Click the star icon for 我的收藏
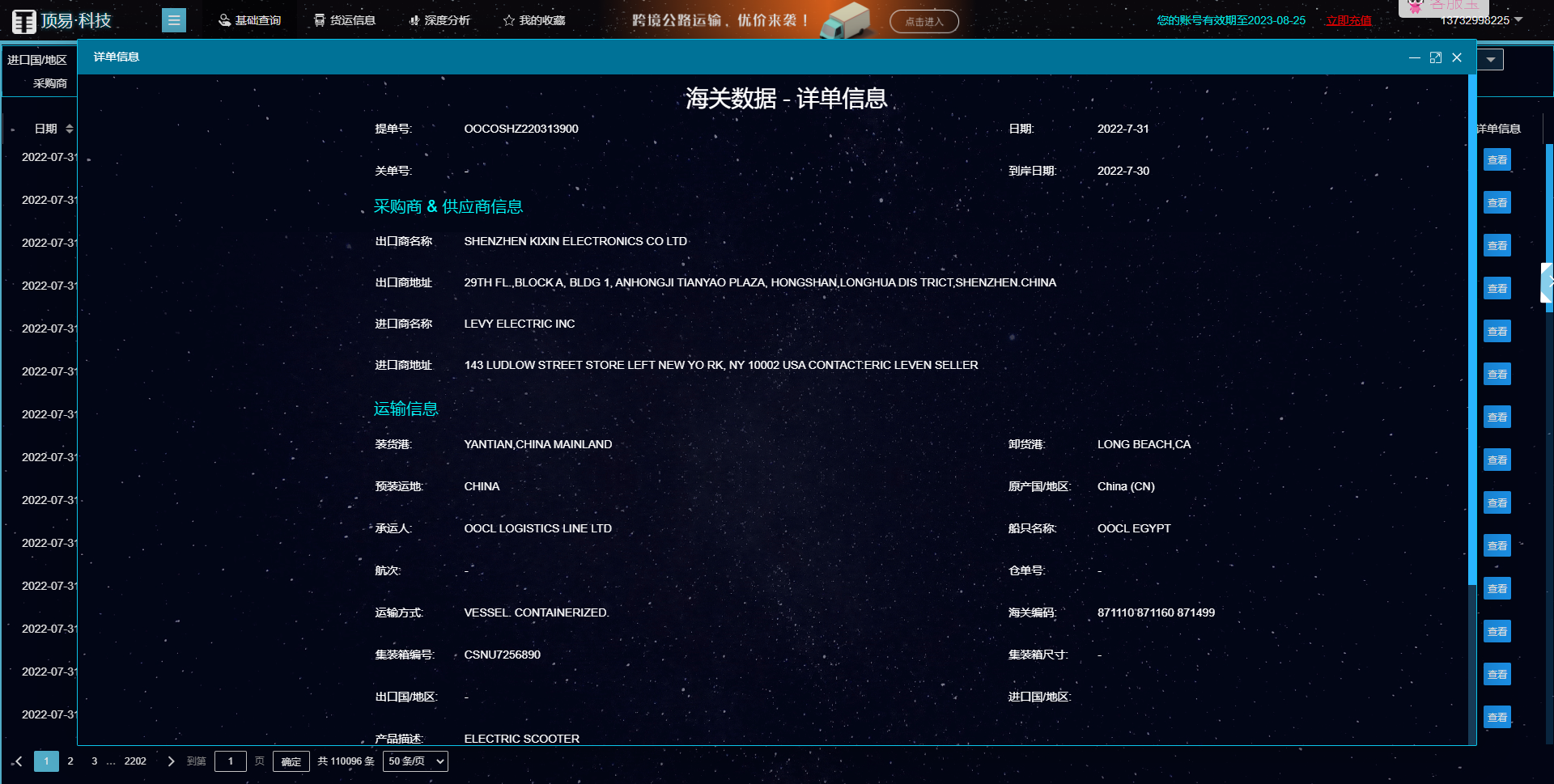1554x784 pixels. [x=510, y=19]
